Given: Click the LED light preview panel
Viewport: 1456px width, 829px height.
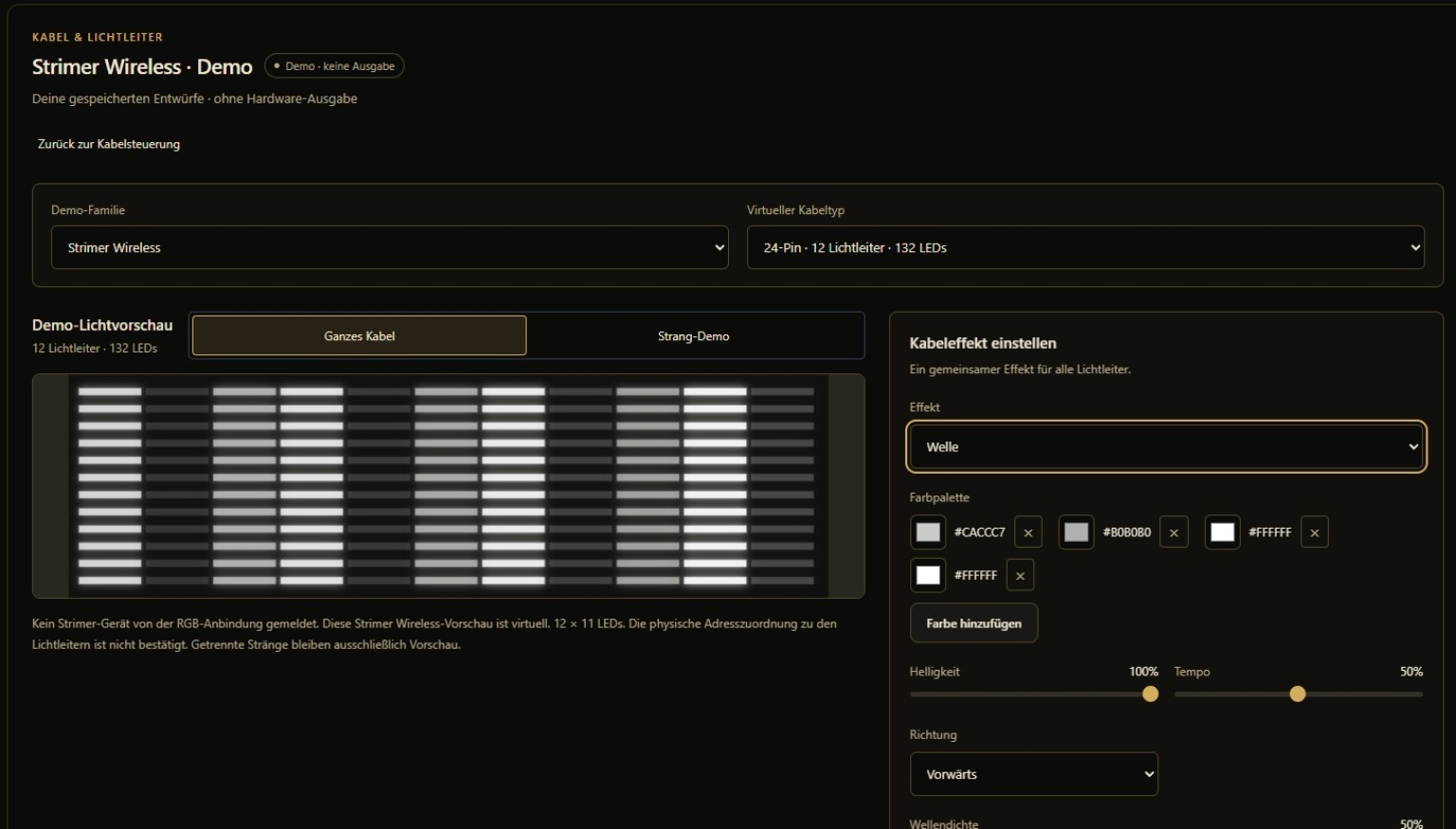Looking at the screenshot, I should coord(448,486).
